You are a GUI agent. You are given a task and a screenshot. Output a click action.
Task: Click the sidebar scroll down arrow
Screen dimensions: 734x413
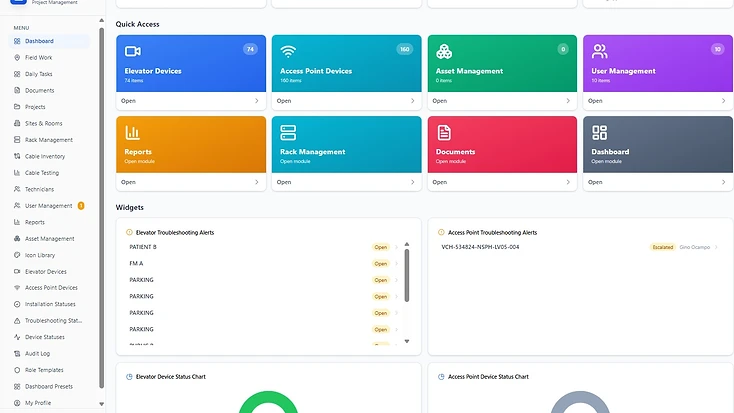pyautogui.click(x=102, y=404)
